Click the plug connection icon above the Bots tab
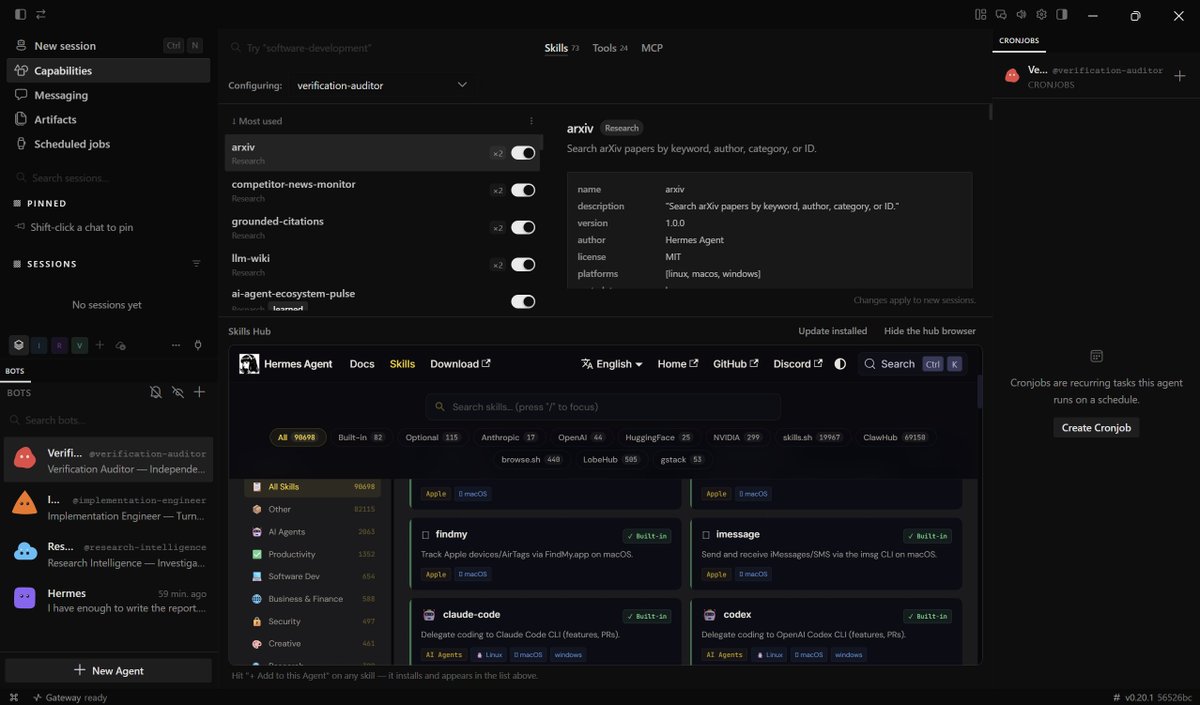1200x705 pixels. (198, 345)
